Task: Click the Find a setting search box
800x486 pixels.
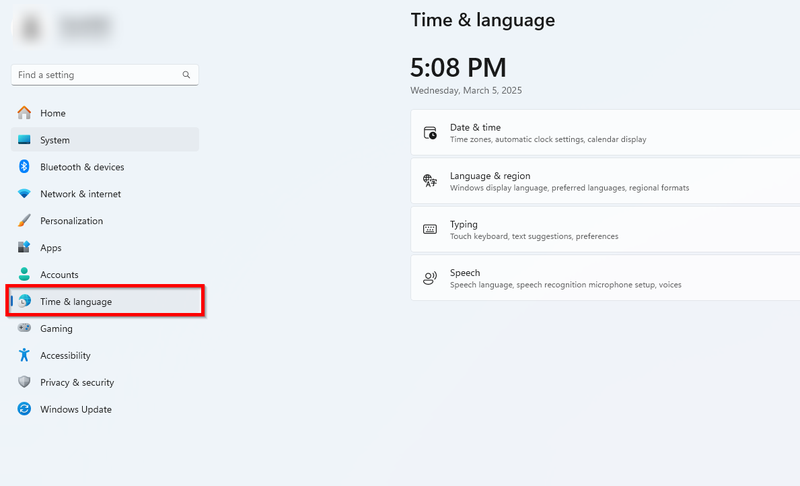Action: pyautogui.click(x=105, y=75)
